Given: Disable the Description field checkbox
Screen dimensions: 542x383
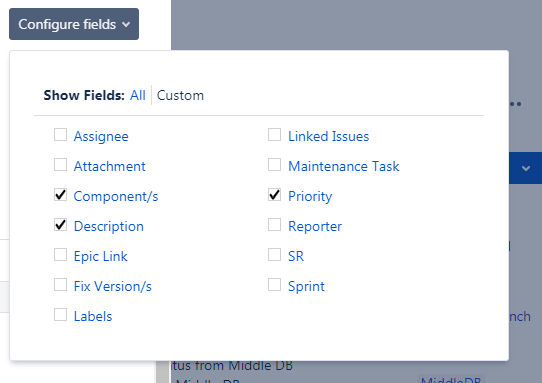Looking at the screenshot, I should (x=60, y=225).
